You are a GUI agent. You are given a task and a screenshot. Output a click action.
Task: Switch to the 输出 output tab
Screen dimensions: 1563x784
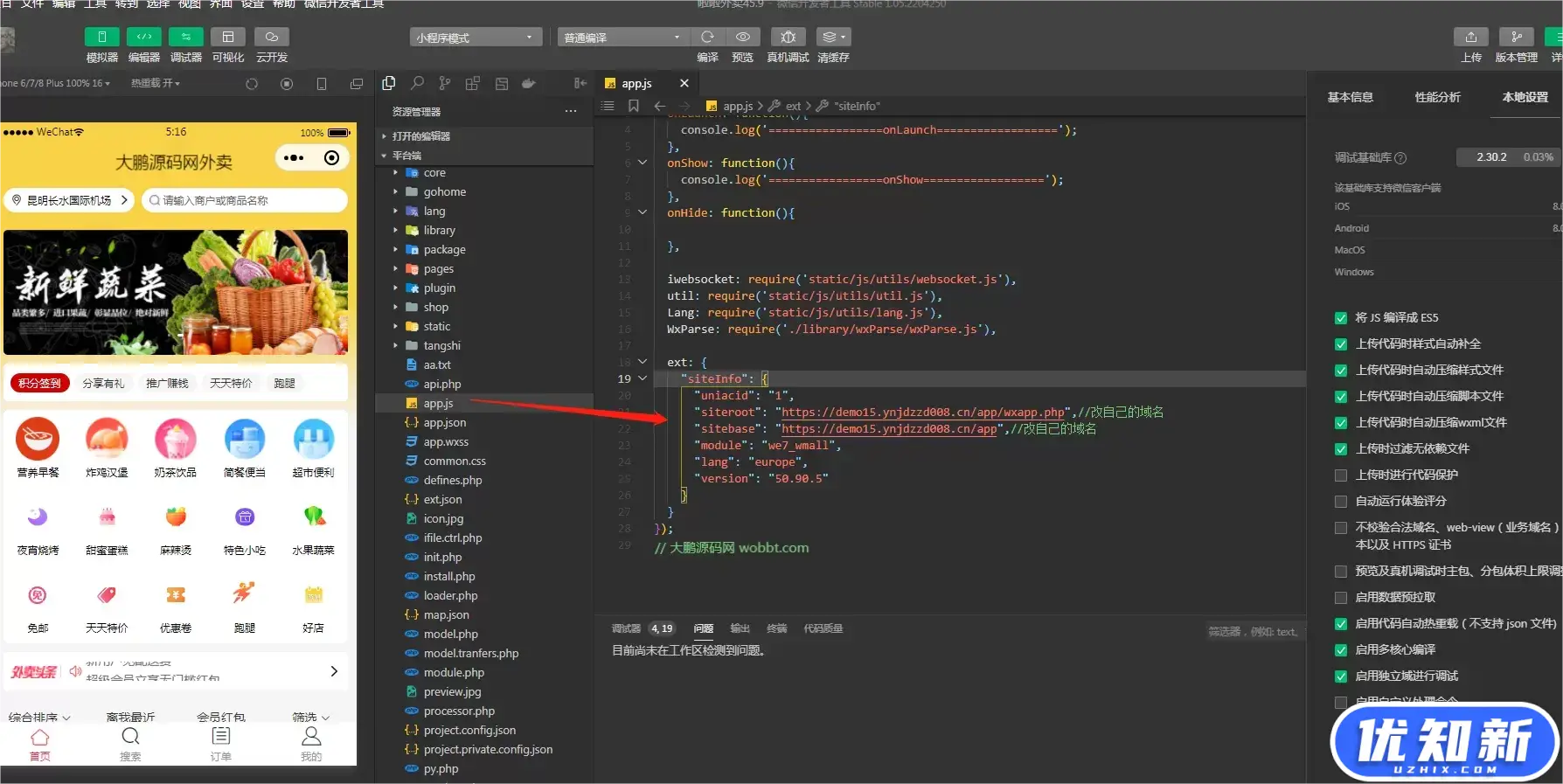click(x=740, y=628)
